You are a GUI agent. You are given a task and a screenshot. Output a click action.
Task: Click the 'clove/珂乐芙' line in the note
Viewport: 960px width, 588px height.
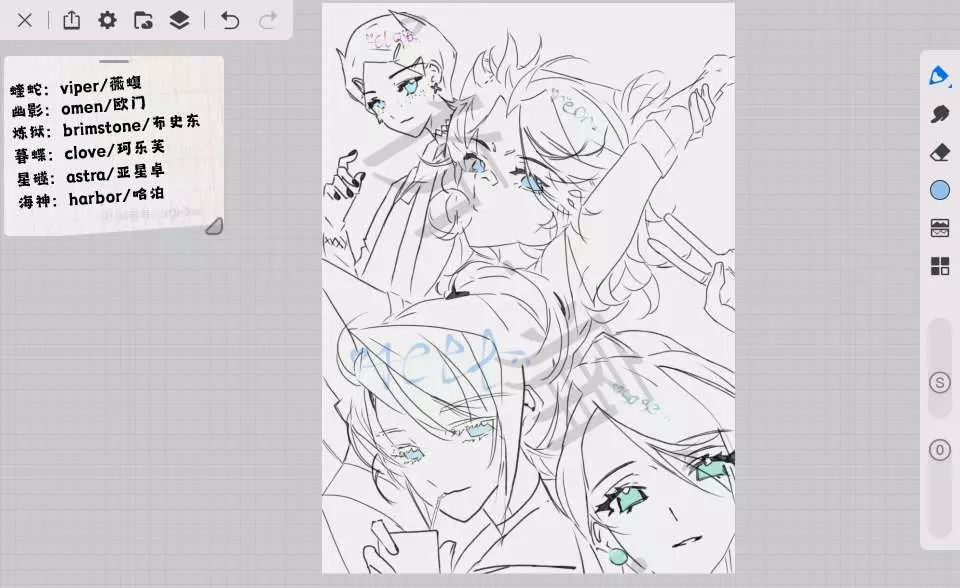tap(90, 151)
